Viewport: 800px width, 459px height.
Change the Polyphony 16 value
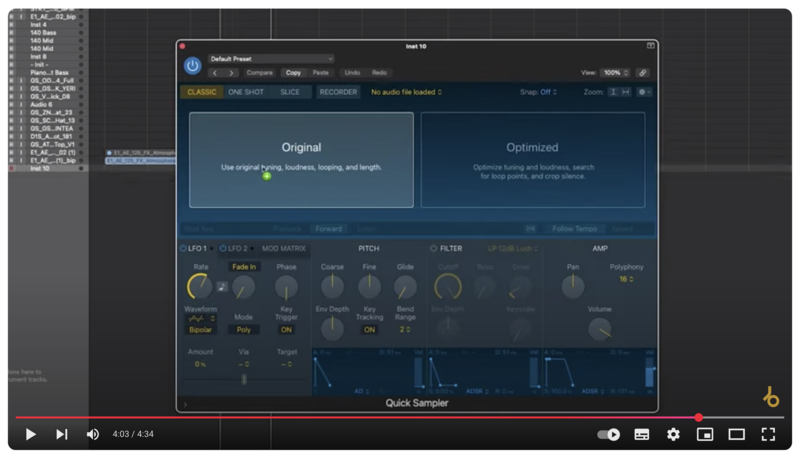pos(627,279)
